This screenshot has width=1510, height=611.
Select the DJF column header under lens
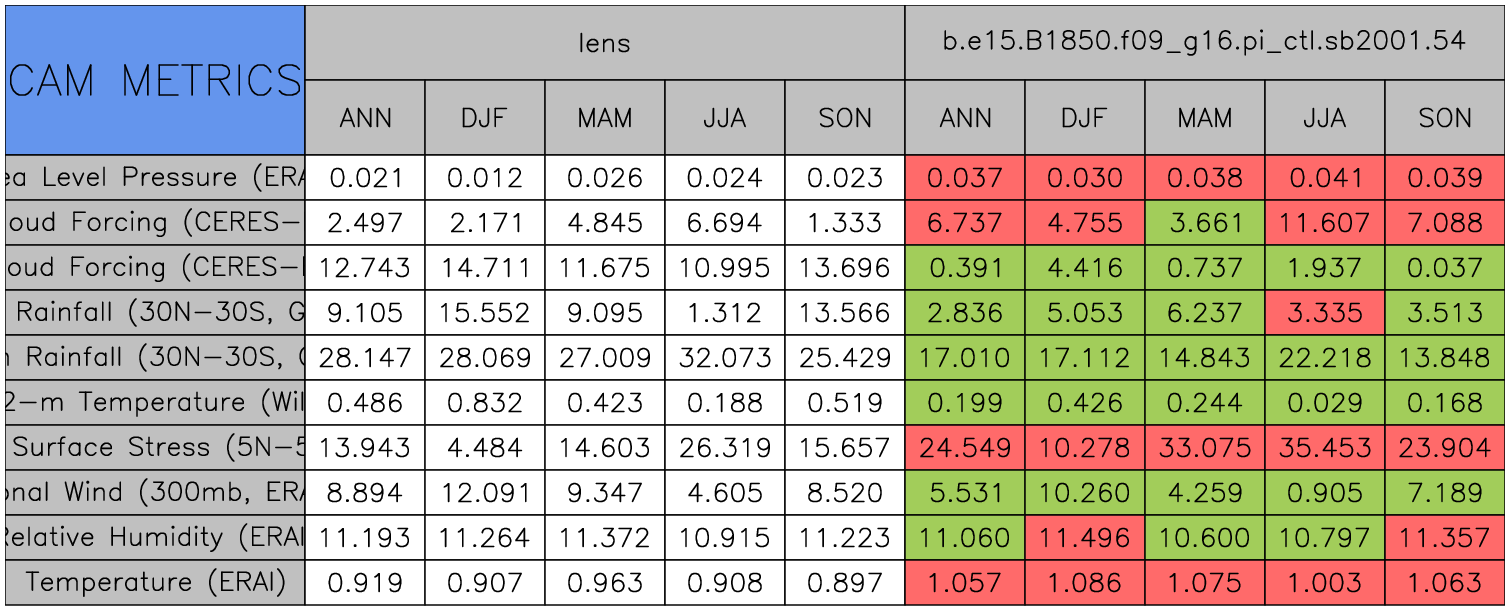point(484,118)
